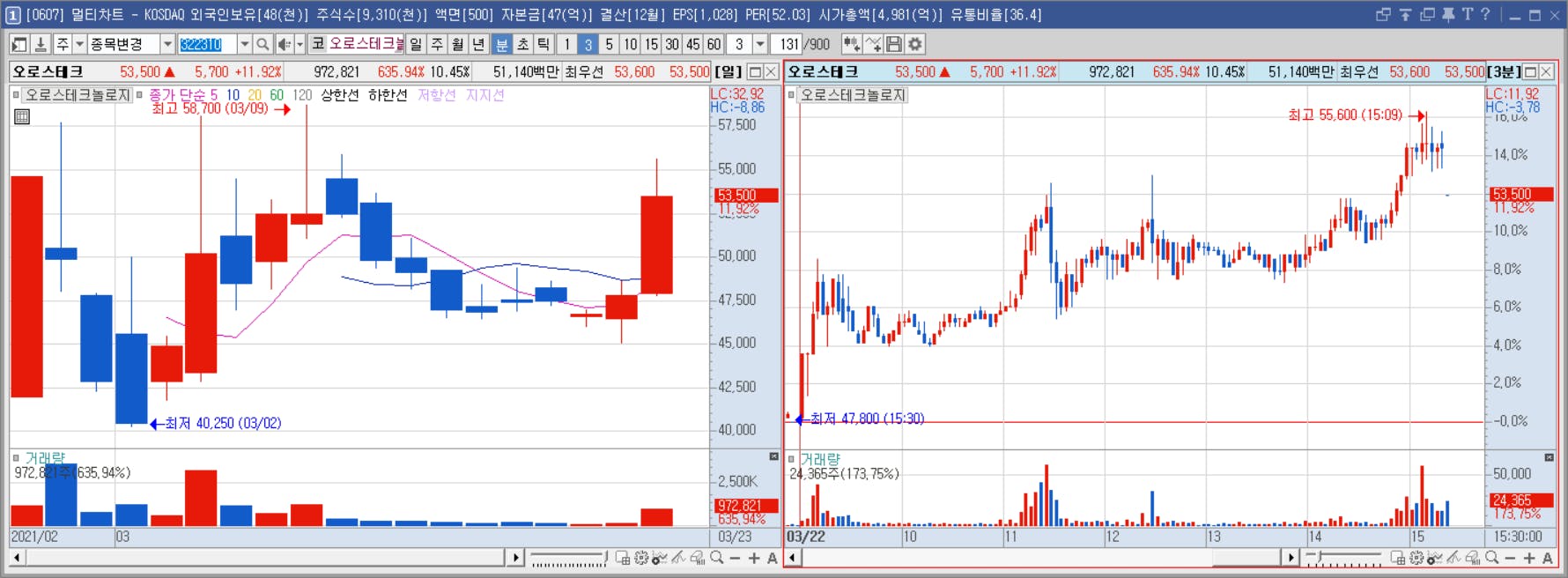Click the floppy disk save icon
The height and width of the screenshot is (578, 1568).
(893, 44)
